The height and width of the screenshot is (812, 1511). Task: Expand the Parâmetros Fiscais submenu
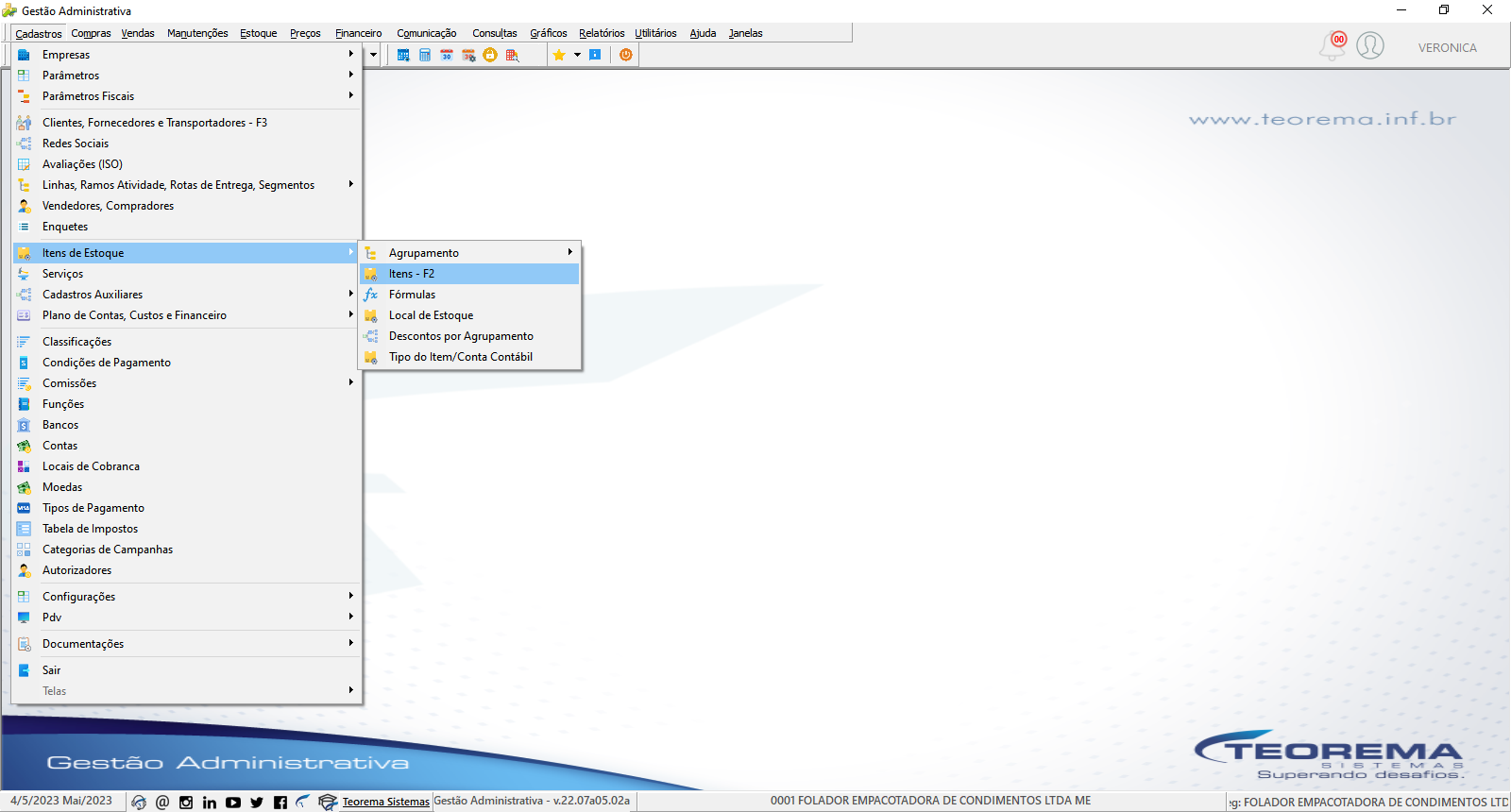pos(186,96)
